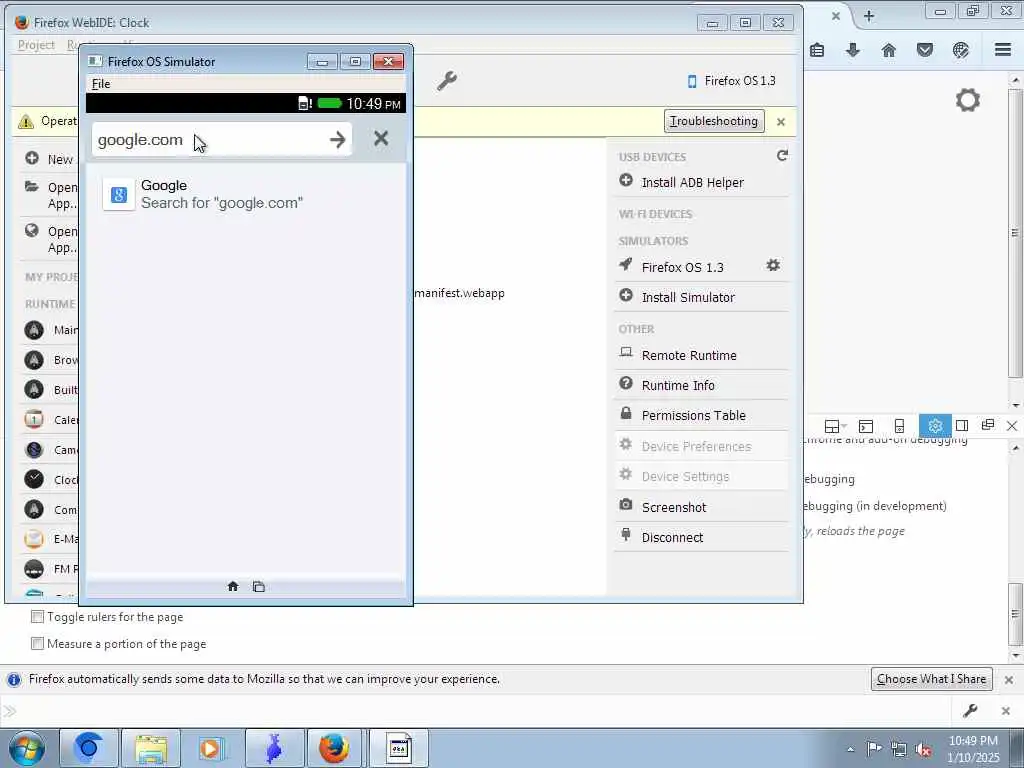The height and width of the screenshot is (768, 1024).
Task: Submit the URL with the go arrow
Action: point(337,139)
